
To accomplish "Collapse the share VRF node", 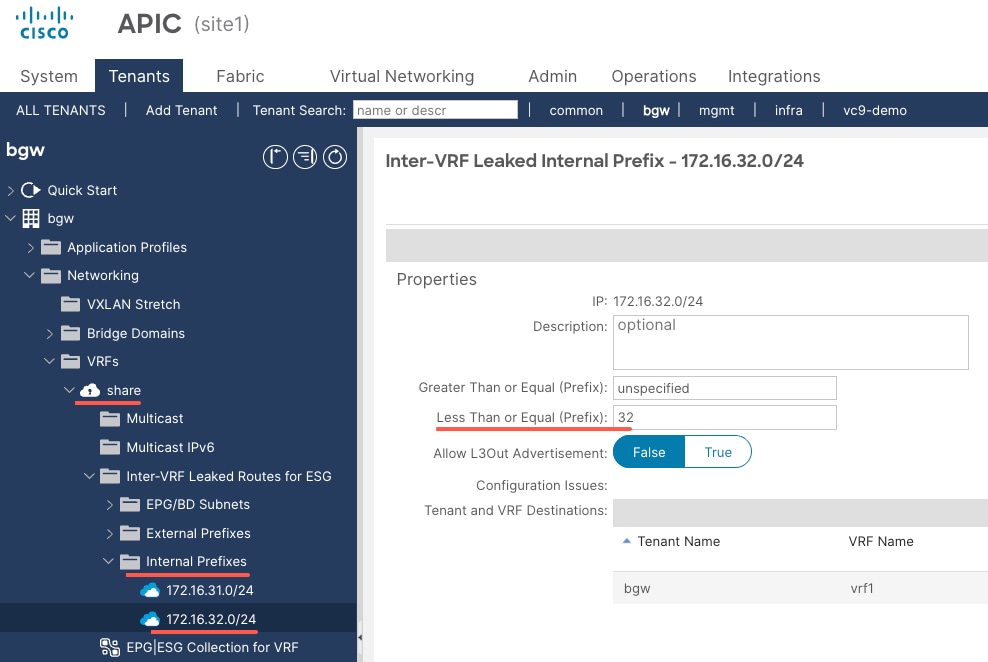I will [x=69, y=390].
